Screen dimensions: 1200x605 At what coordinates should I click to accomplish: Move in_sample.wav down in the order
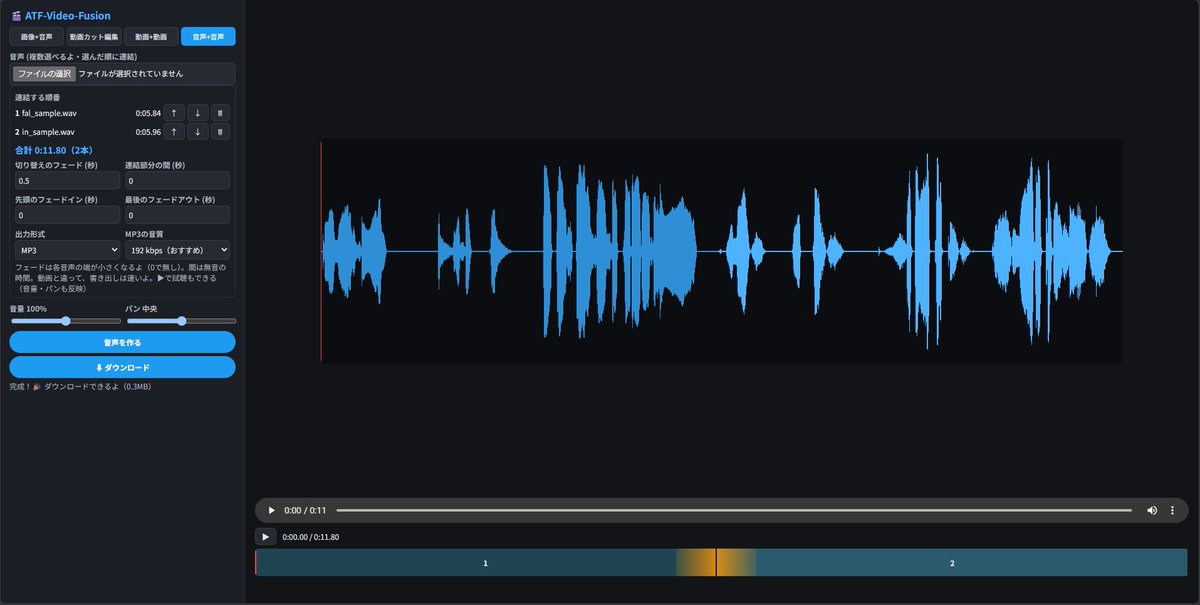[198, 132]
